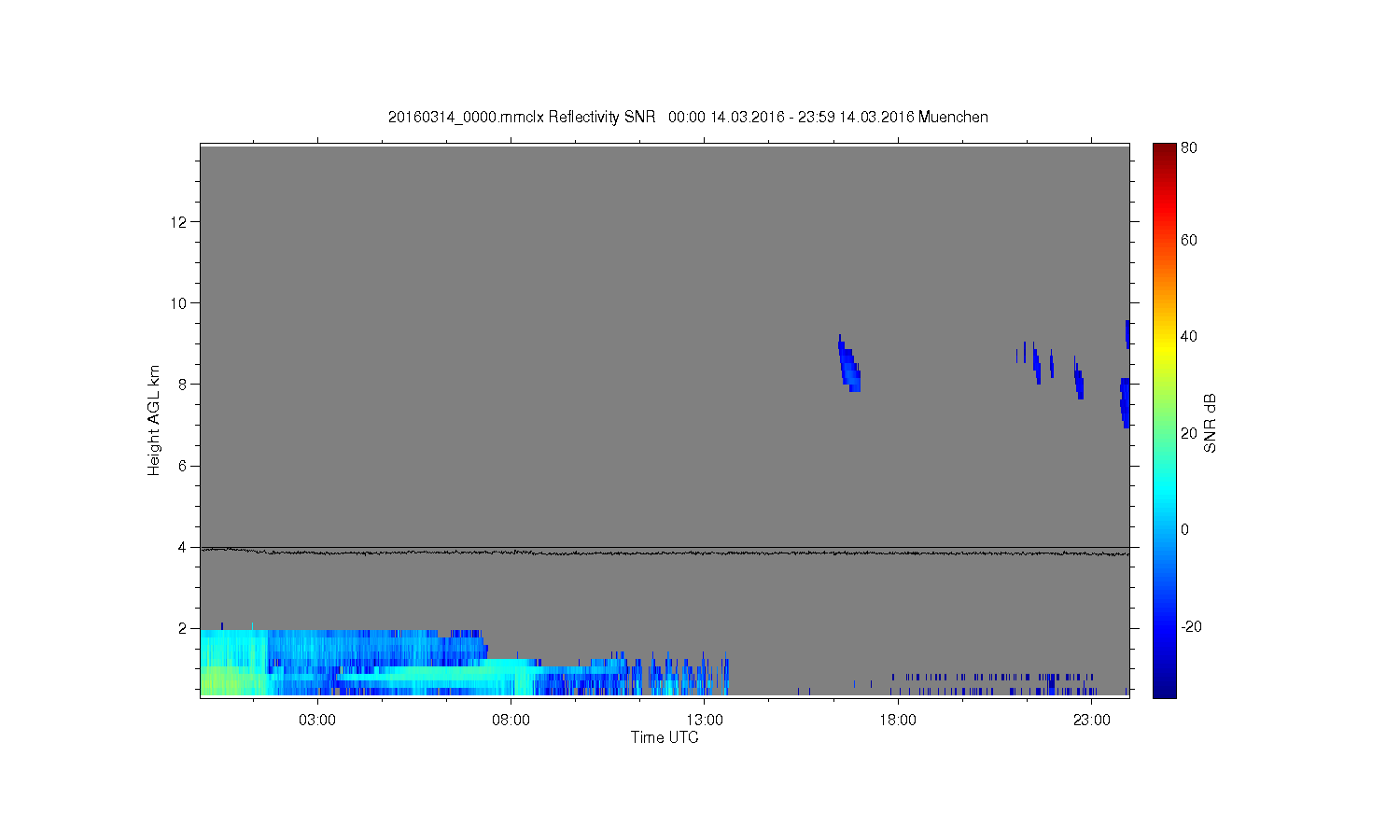Click the date range text '00:00 14.03.2016 - 23:59 14.03.2016'
This screenshot has width=1400, height=840.
(x=791, y=118)
